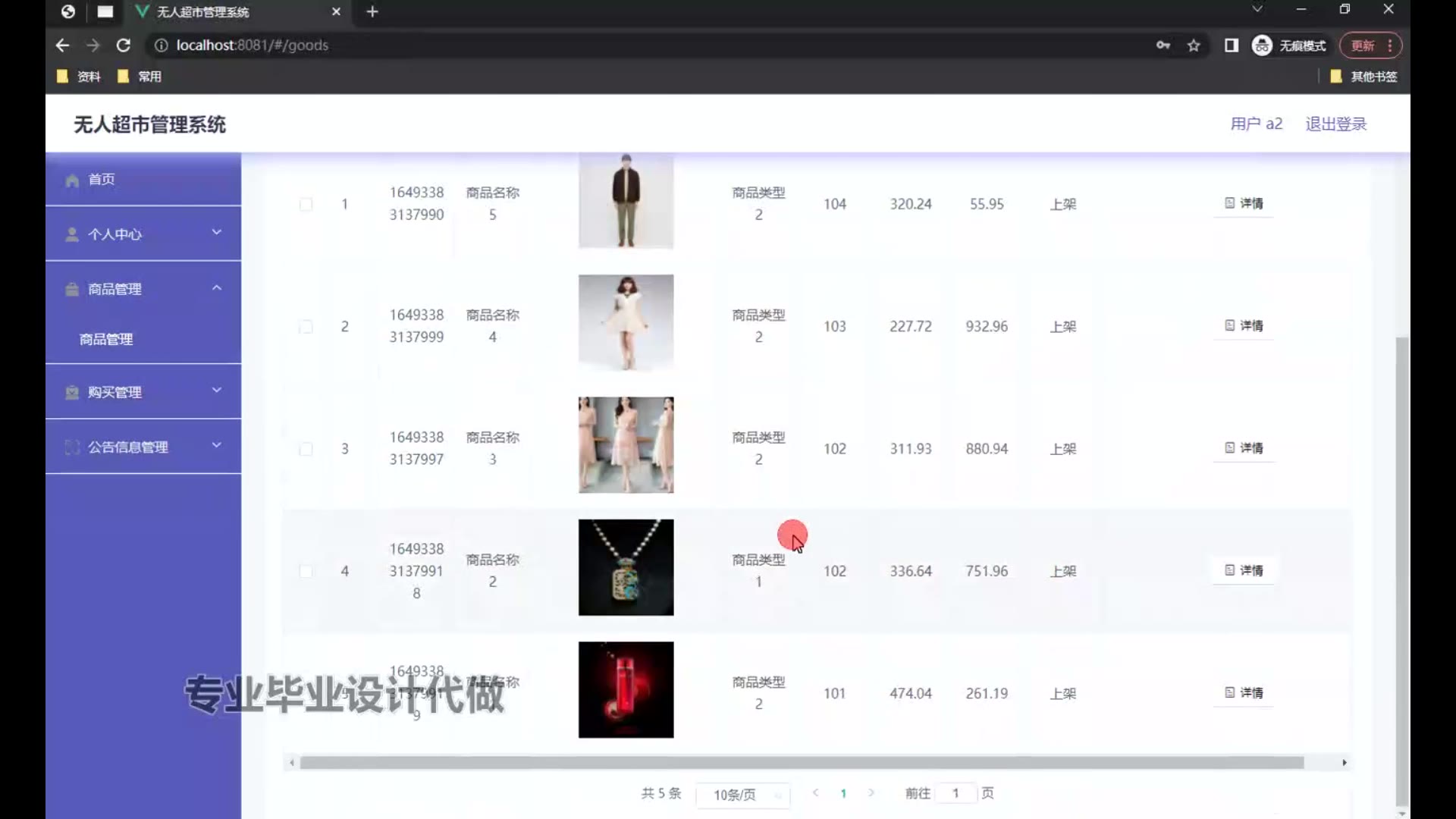The width and height of the screenshot is (1456, 819).
Task: Open the password key icon in address bar
Action: click(x=1163, y=45)
